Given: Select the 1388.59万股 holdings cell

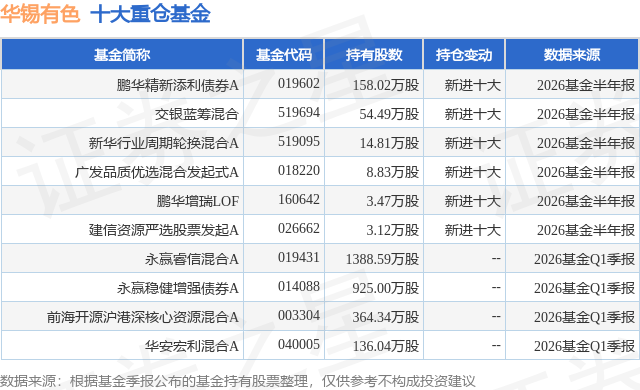Looking at the screenshot, I should coord(382,259).
